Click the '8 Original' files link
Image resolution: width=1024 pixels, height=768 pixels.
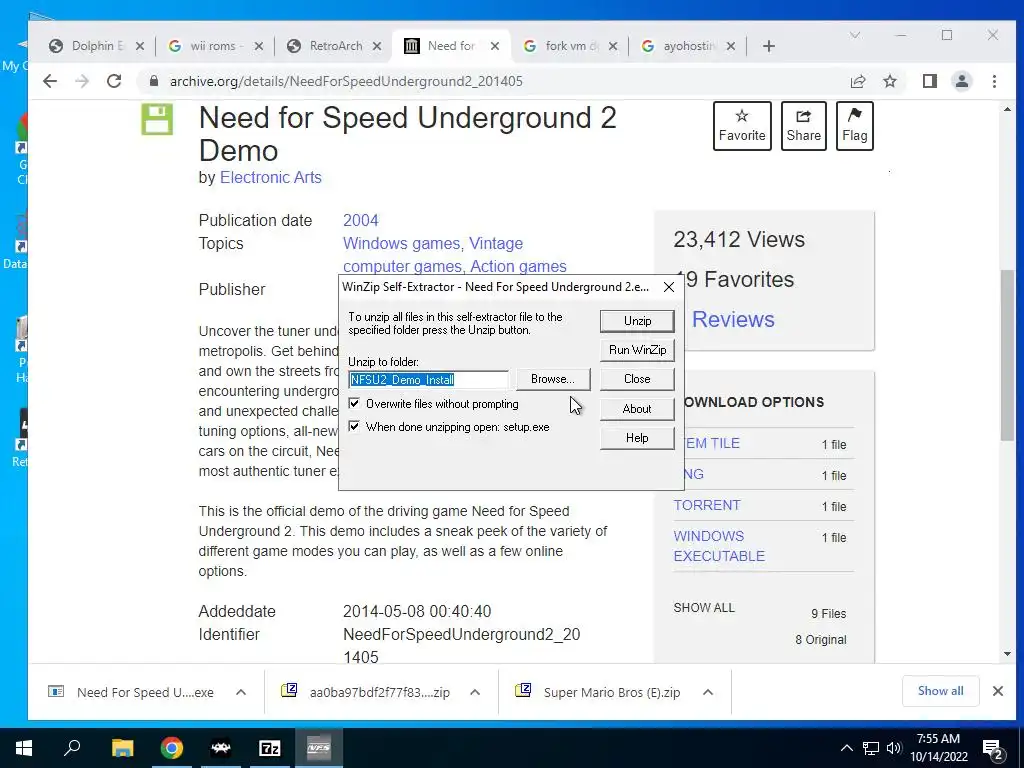coord(821,639)
